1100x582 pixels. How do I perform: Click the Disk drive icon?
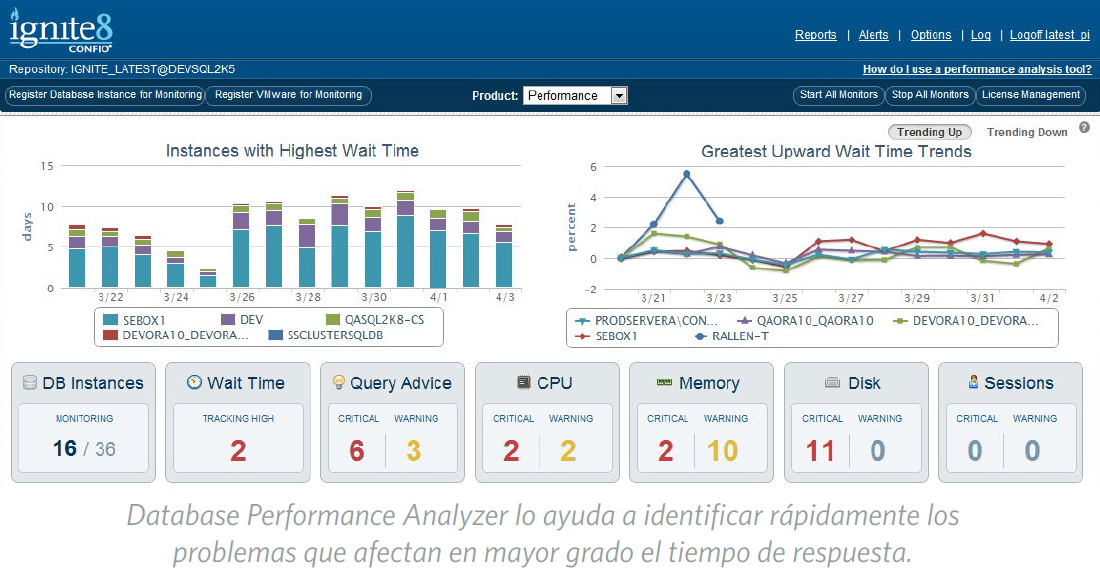pos(832,383)
